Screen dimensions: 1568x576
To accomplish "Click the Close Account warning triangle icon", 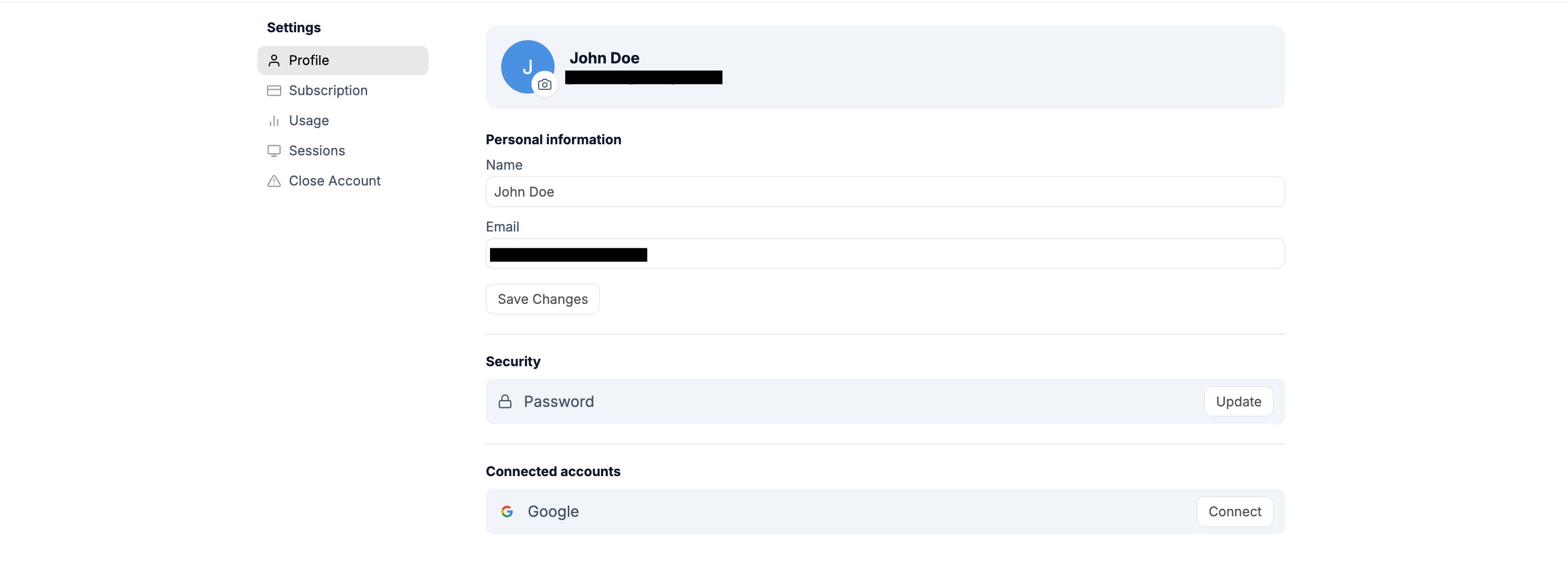I will coord(274,181).
